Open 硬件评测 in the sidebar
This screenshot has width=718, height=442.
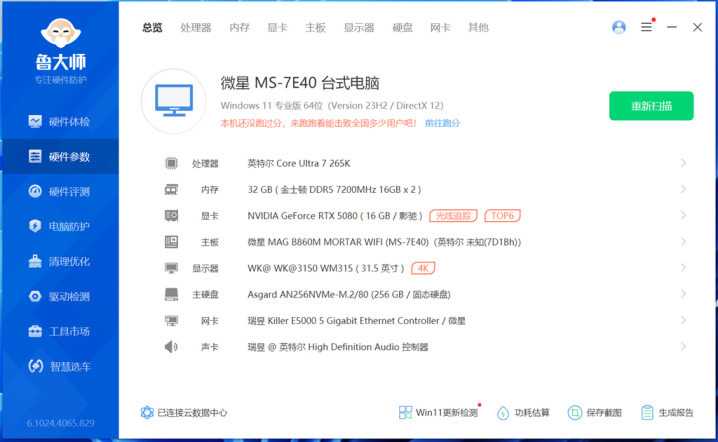(x=60, y=191)
